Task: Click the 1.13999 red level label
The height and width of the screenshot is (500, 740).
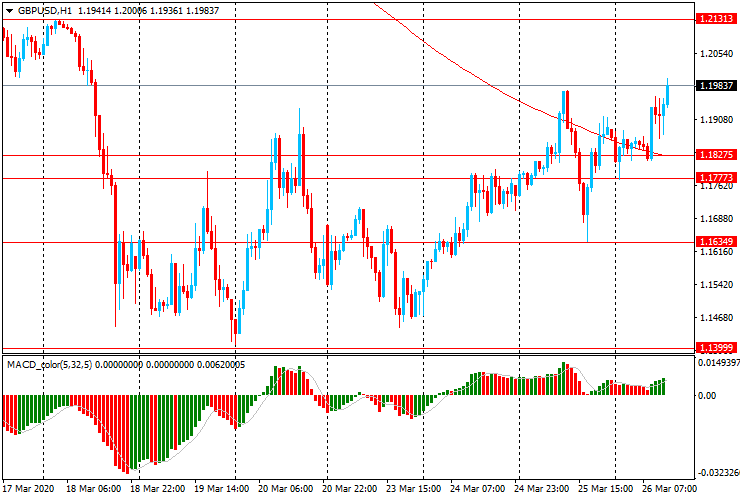Action: point(716,348)
